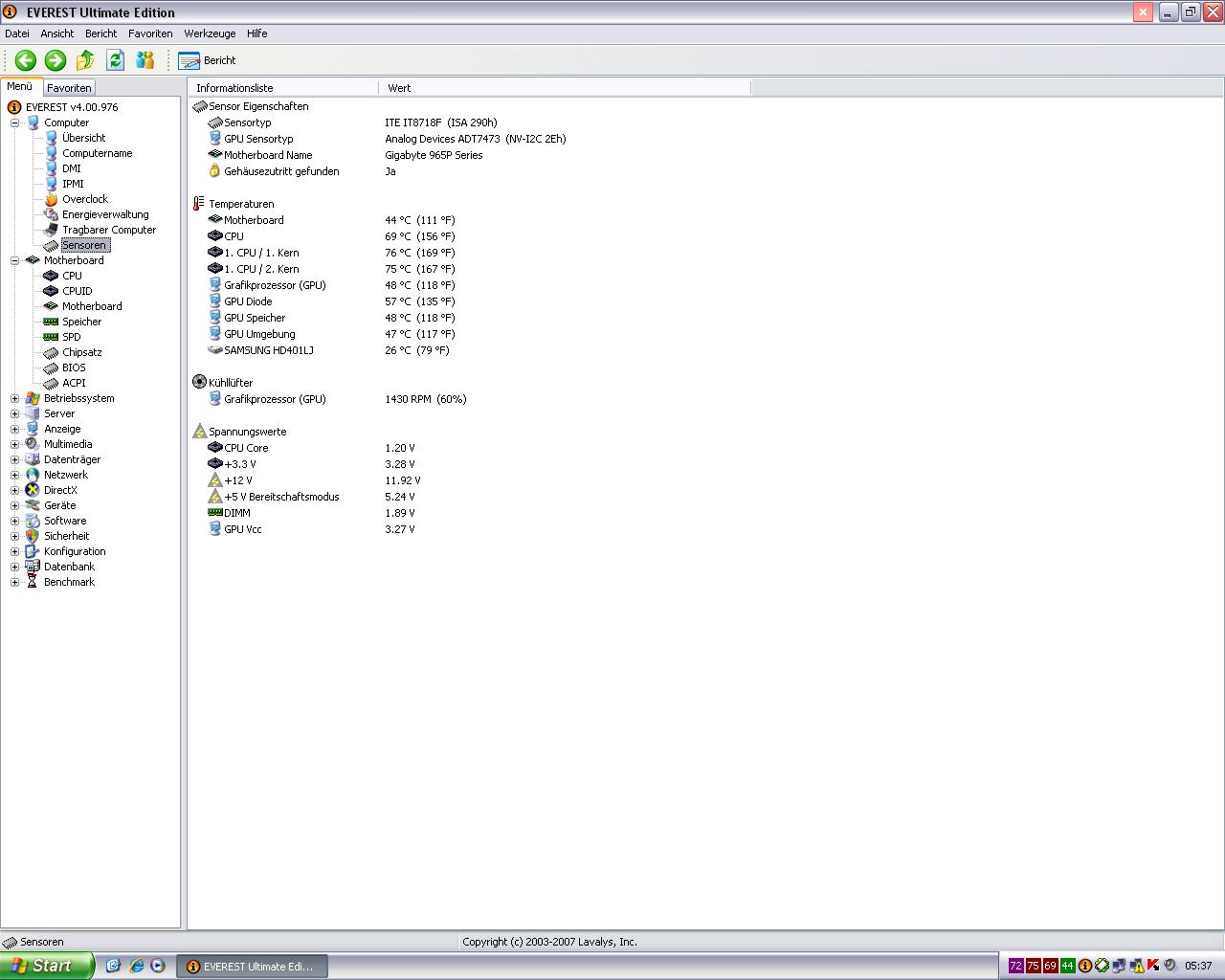Click the CPUID chip icon
This screenshot has width=1225, height=980.
[x=51, y=291]
